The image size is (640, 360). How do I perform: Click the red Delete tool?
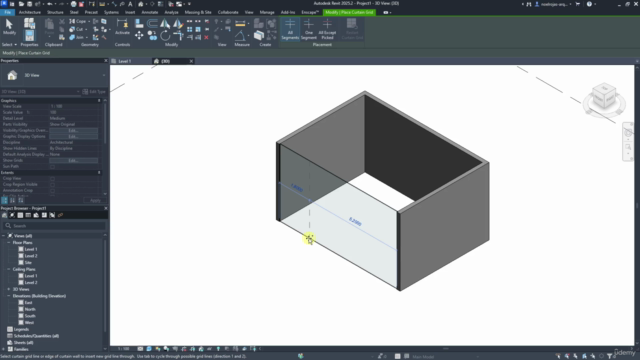[x=207, y=37]
